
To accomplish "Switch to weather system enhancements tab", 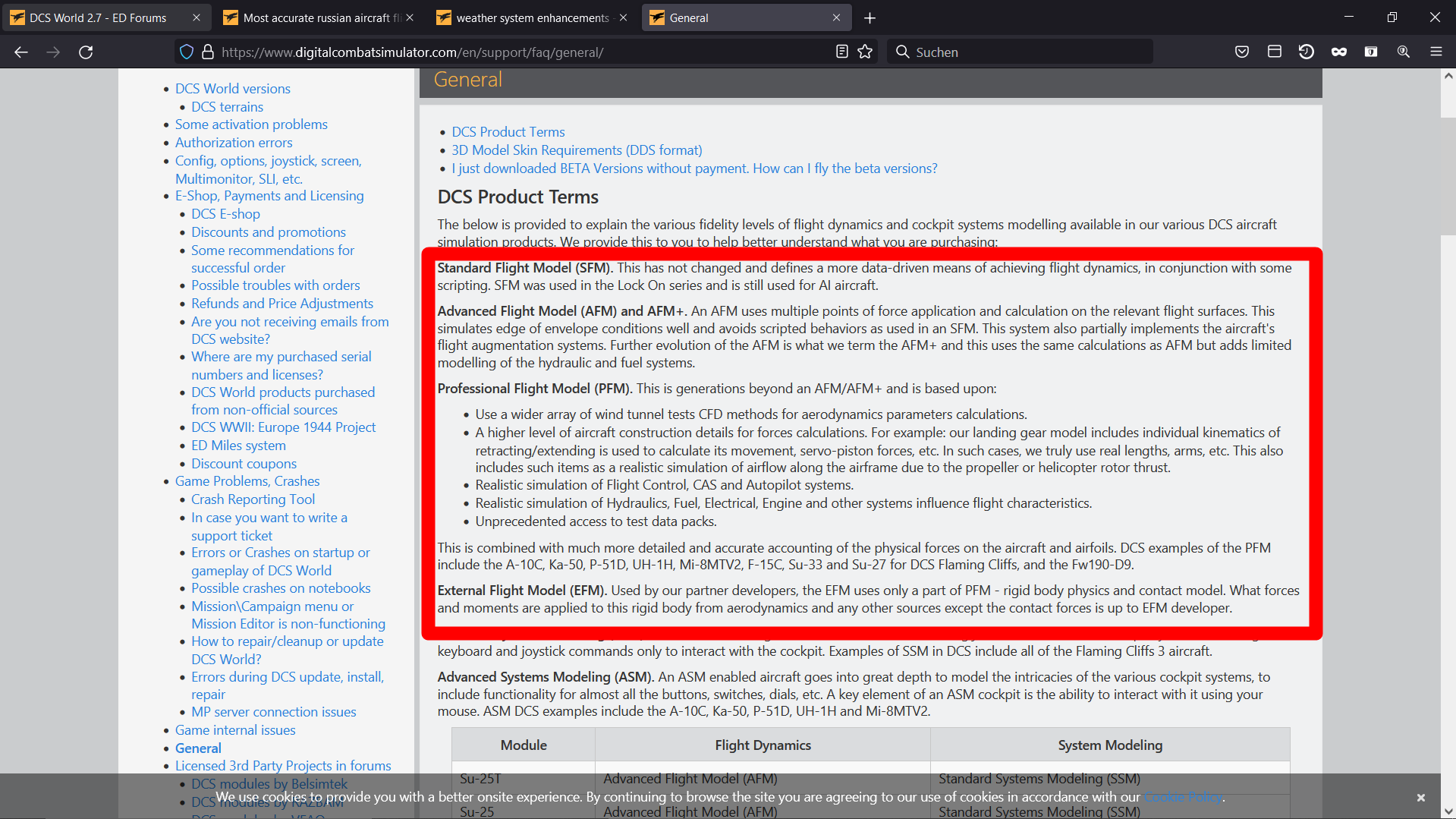I will (x=533, y=17).
